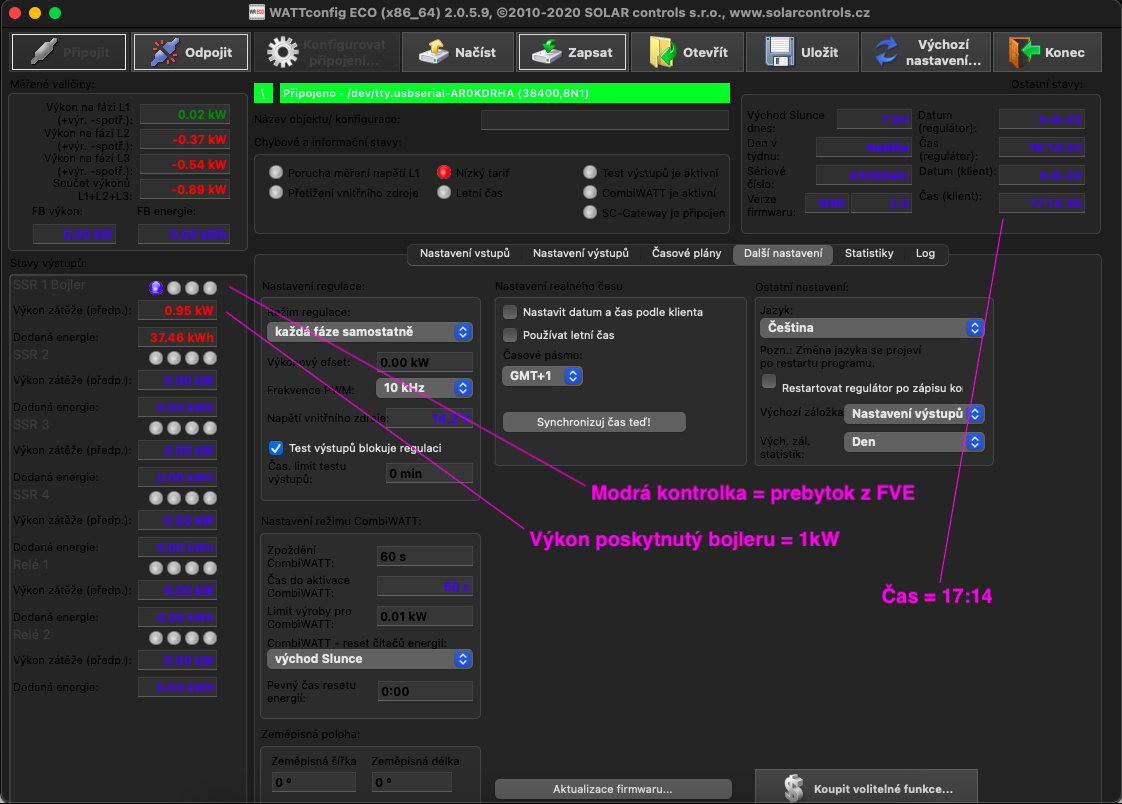Click the Limit výroby pro CombiWATT field
Screen dimensions: 1122x804
coord(424,616)
